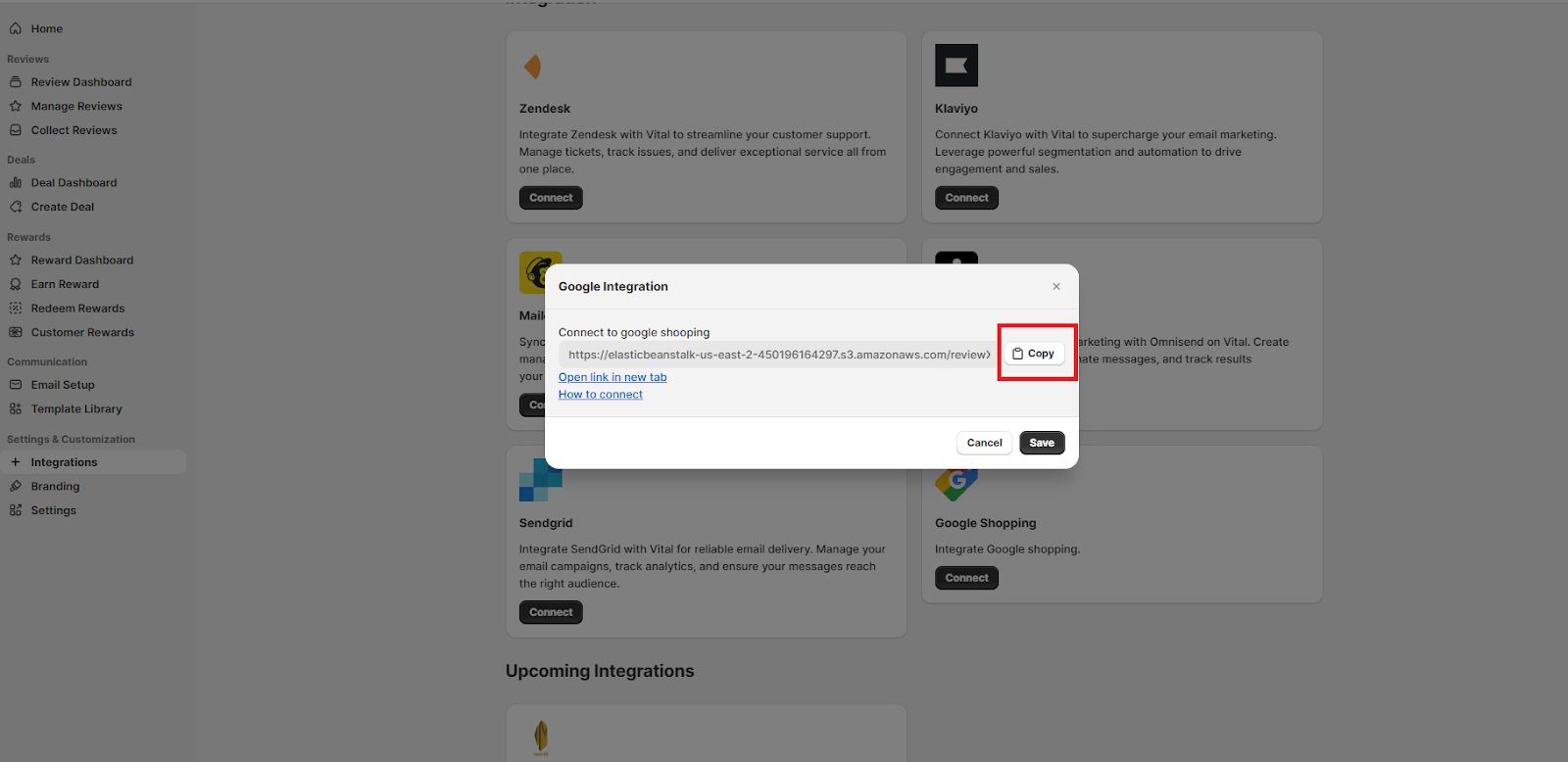Click the Deal Dashboard chart icon
Screen dimensions: 1568x762
click(16, 182)
